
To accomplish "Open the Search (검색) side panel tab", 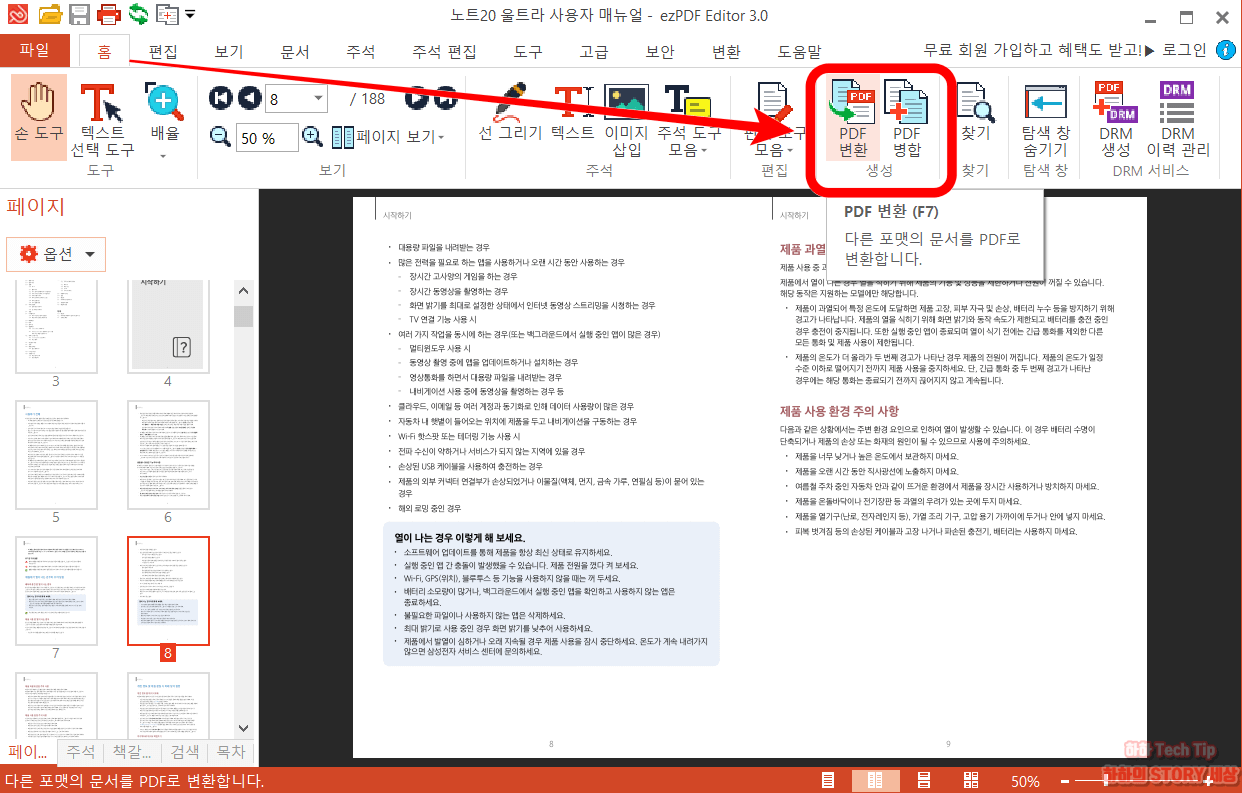I will point(185,752).
